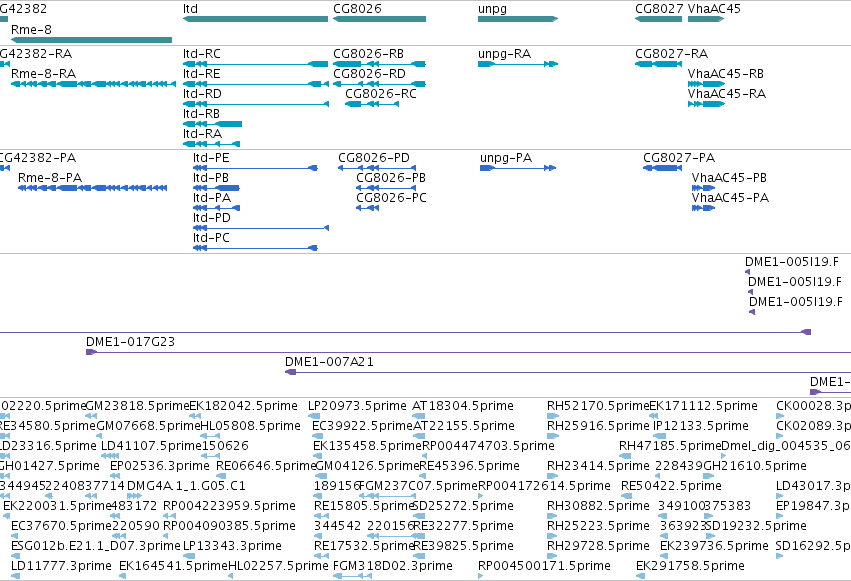The height and width of the screenshot is (581, 851).
Task: Open the VhaAC45-PB protein label
Action: (x=729, y=178)
